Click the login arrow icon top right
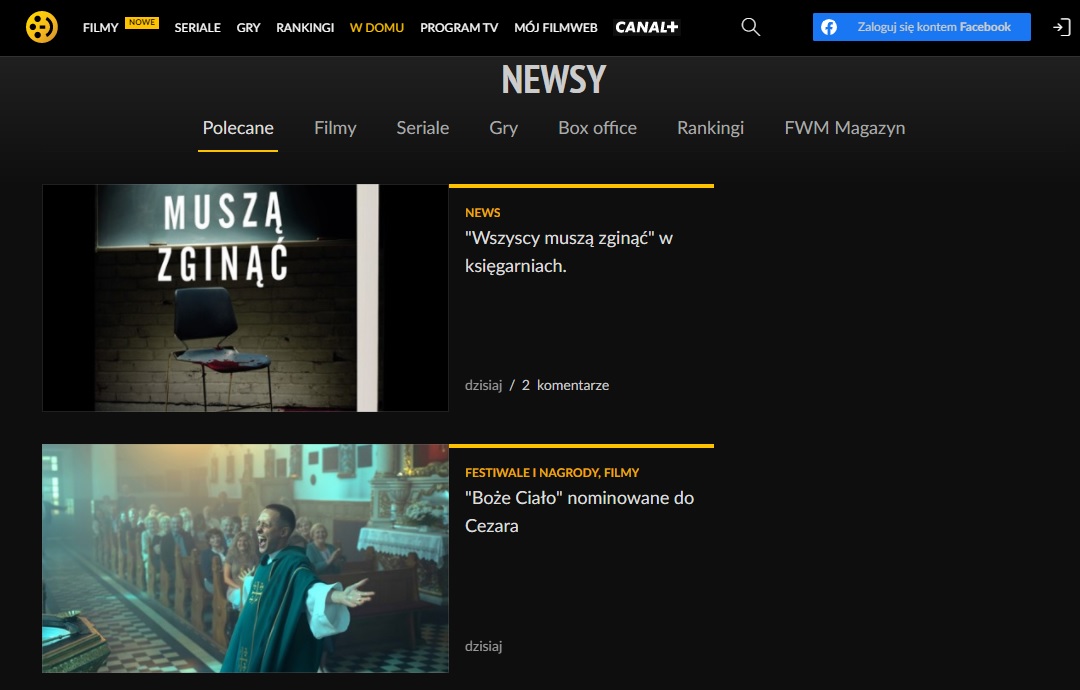Viewport: 1080px width, 690px height. (x=1060, y=27)
